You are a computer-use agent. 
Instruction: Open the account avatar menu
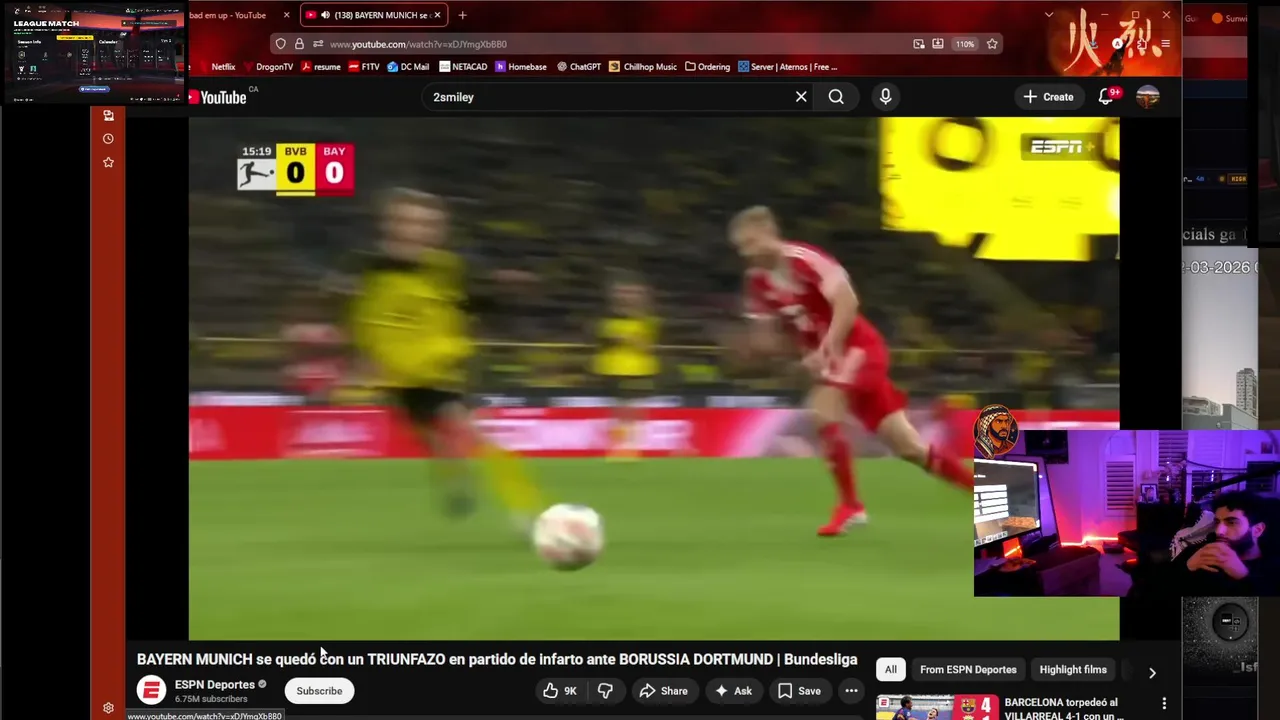coord(1147,97)
